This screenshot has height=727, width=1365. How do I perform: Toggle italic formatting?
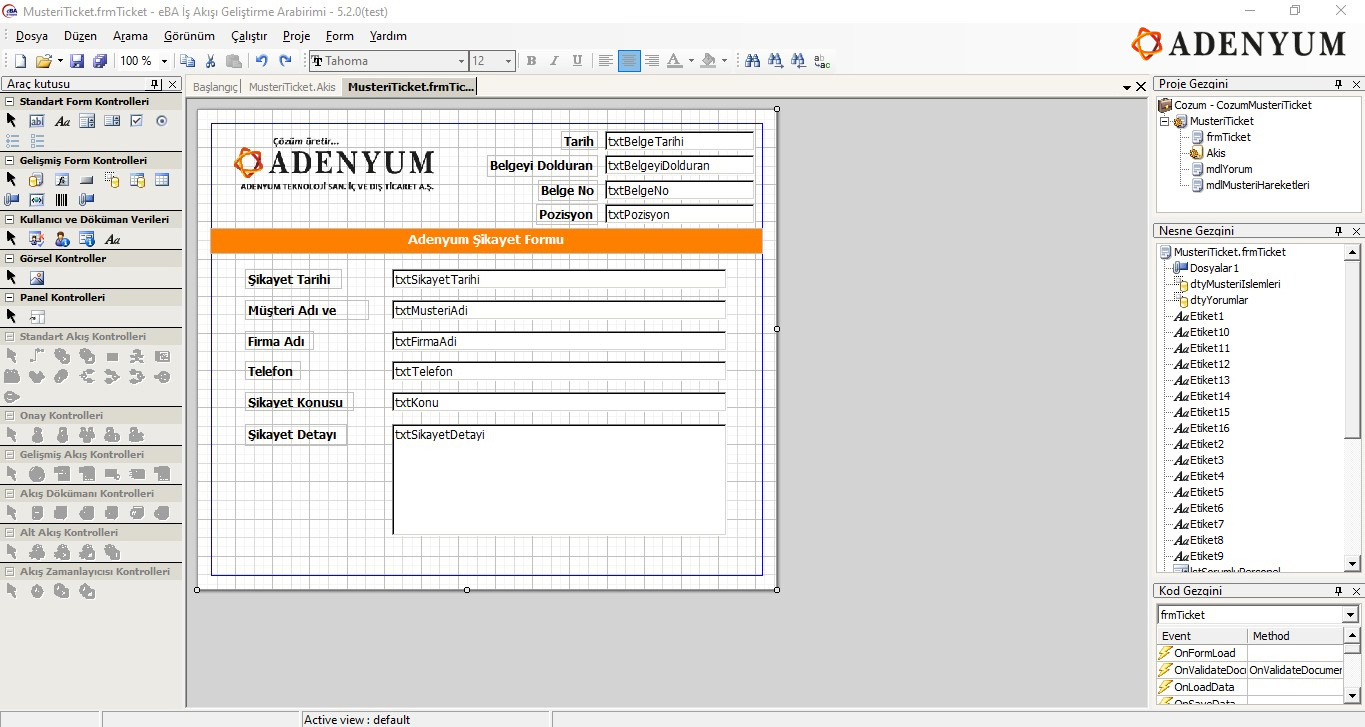tap(554, 61)
